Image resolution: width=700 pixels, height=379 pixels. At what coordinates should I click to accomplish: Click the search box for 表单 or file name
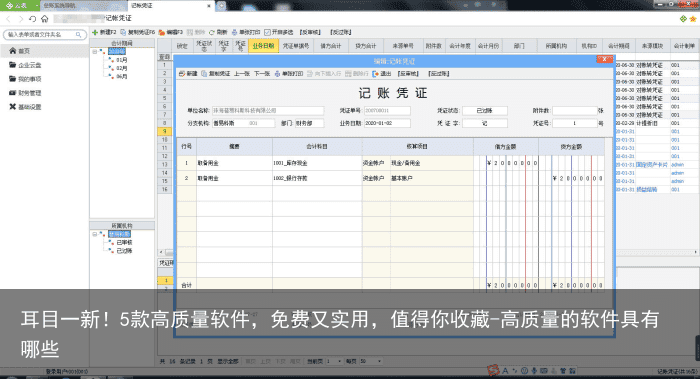click(x=44, y=34)
